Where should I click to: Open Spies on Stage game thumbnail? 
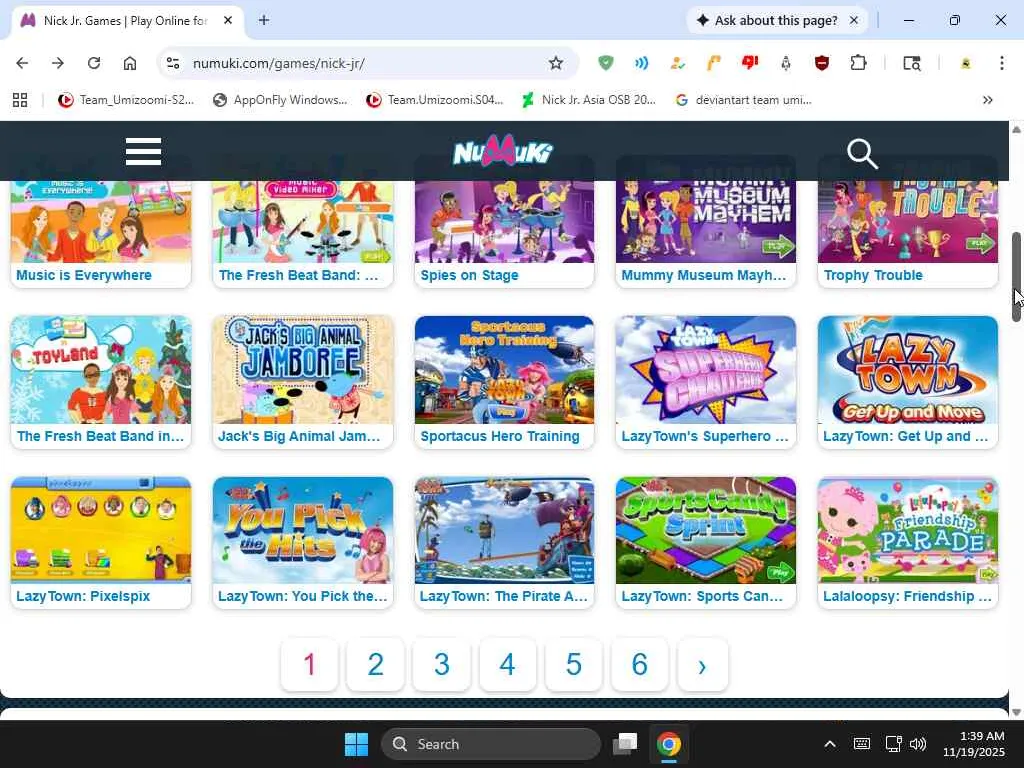(x=504, y=222)
